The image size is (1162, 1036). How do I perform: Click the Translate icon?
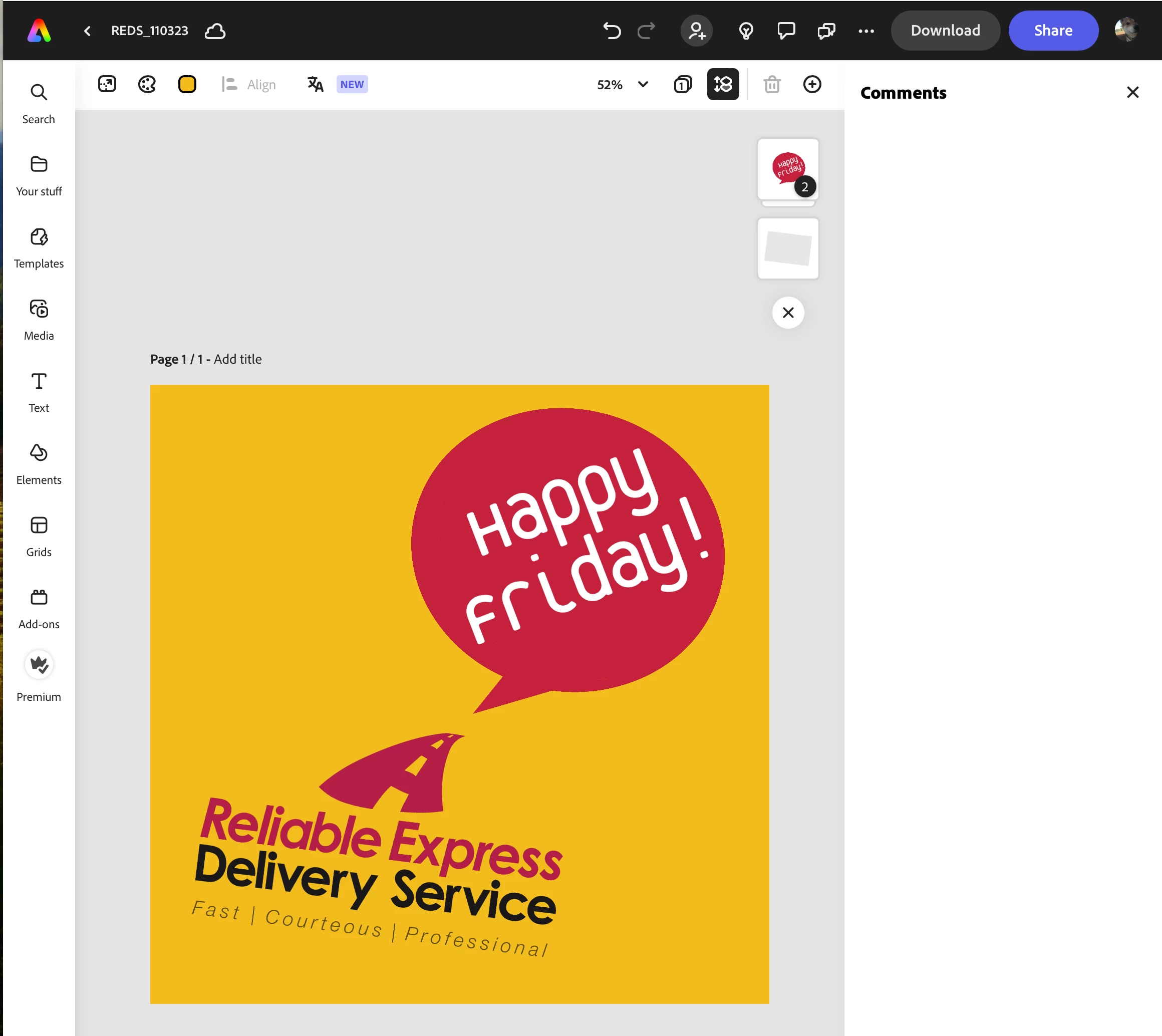coord(315,84)
